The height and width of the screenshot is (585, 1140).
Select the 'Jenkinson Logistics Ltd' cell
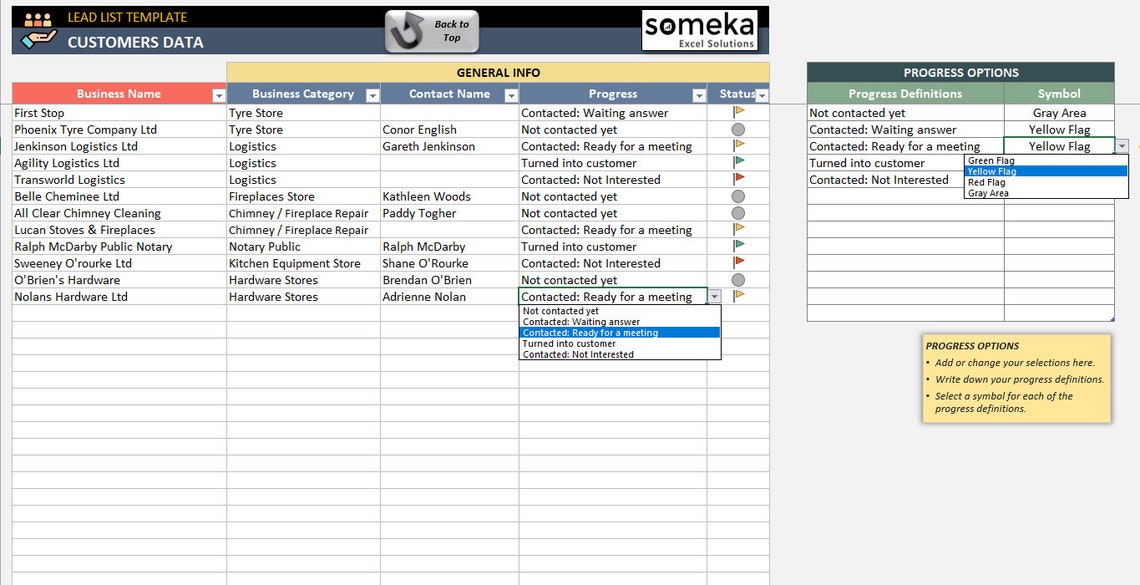[119, 146]
